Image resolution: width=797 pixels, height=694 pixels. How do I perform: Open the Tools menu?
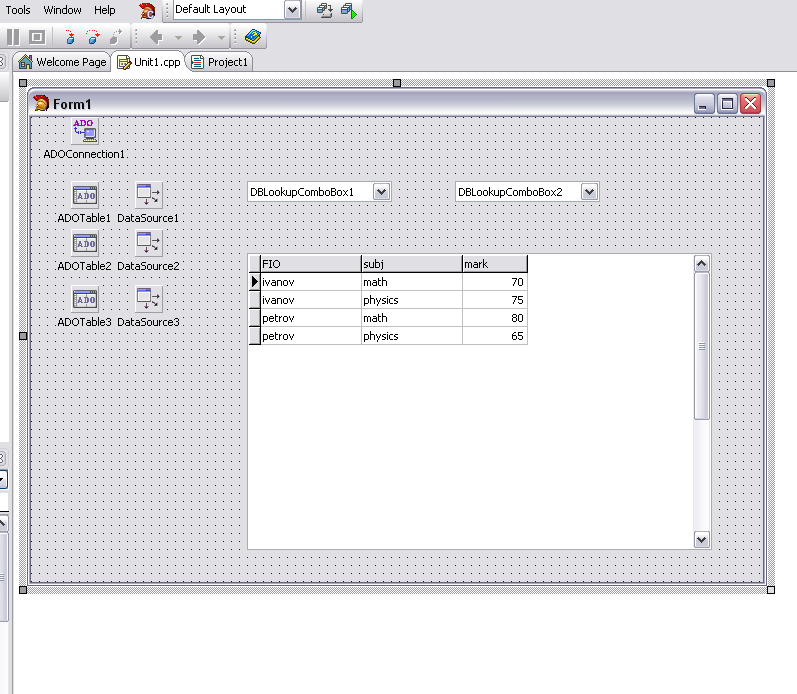pyautogui.click(x=18, y=10)
